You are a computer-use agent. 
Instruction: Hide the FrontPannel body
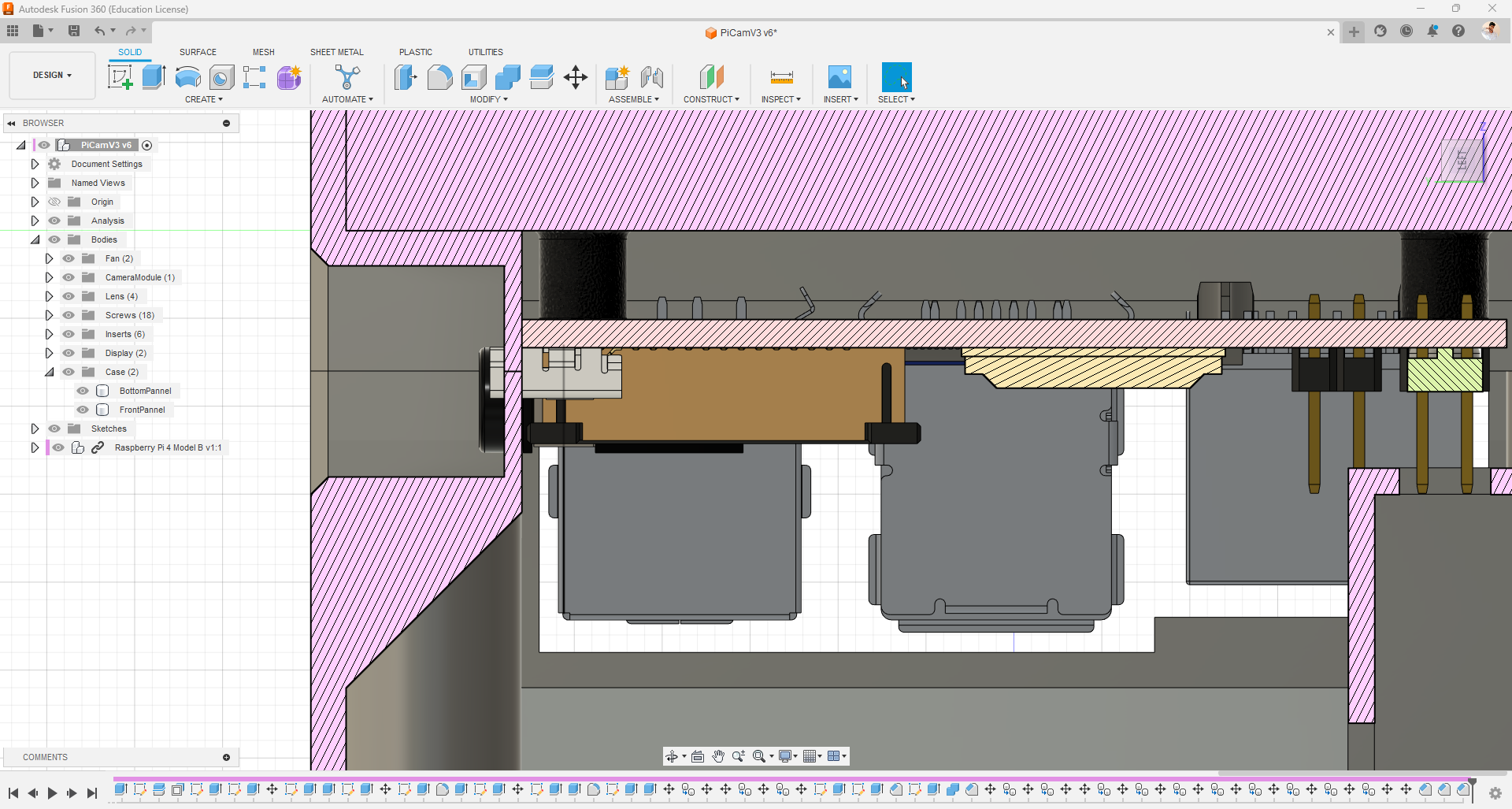(x=83, y=410)
